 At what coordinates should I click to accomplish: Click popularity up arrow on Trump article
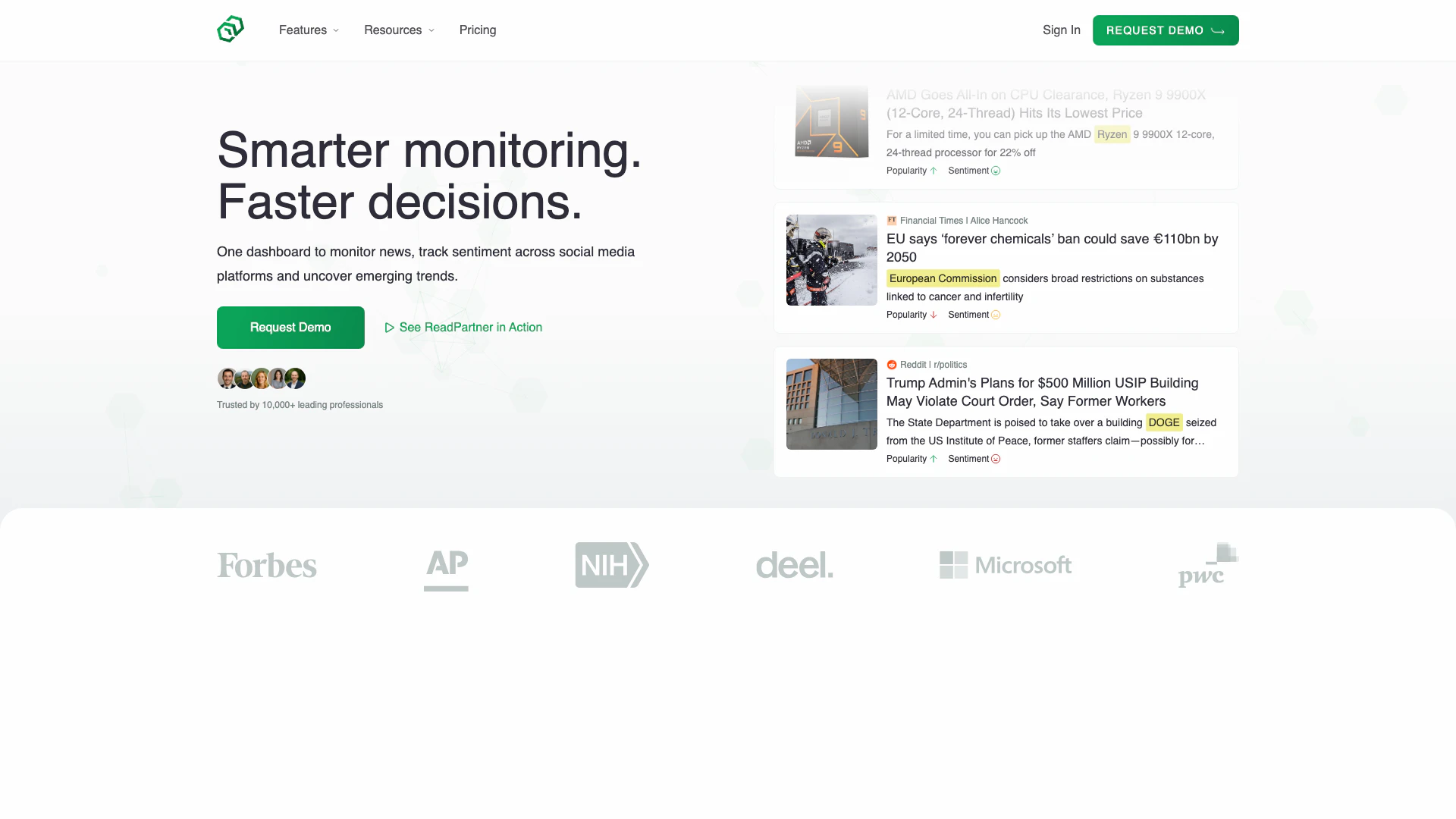coord(934,459)
